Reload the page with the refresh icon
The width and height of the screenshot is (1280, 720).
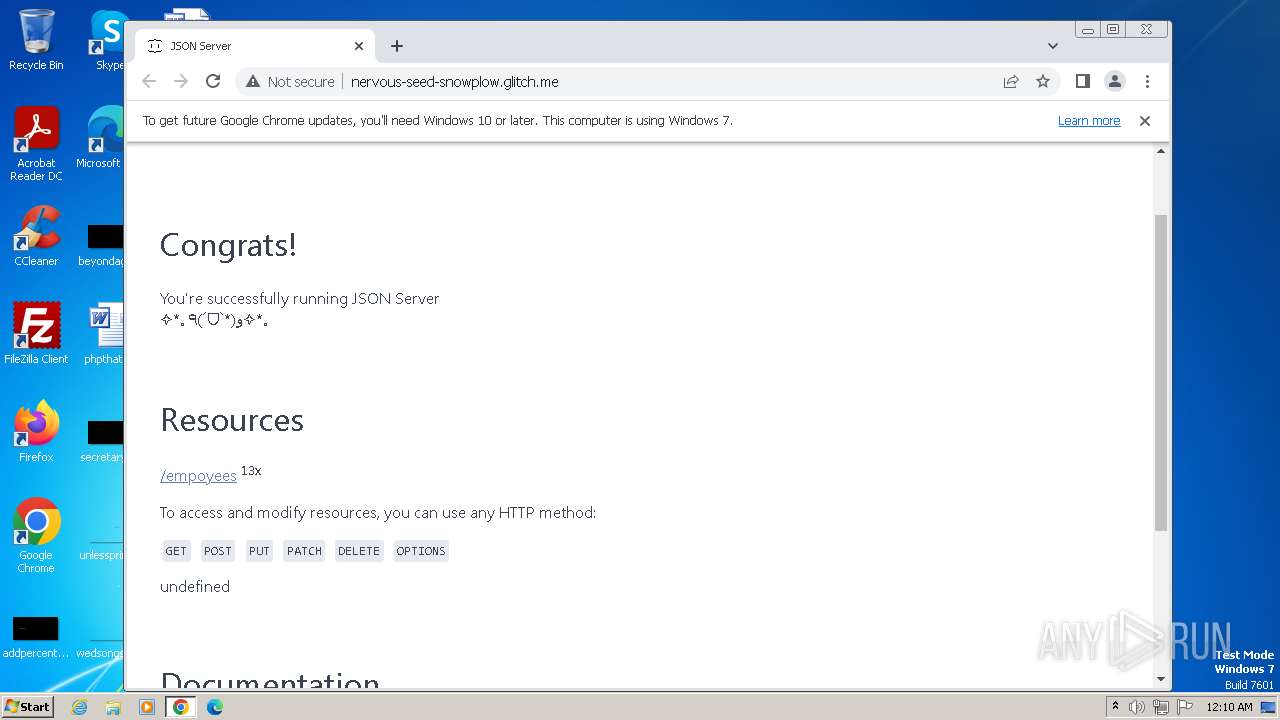[213, 81]
